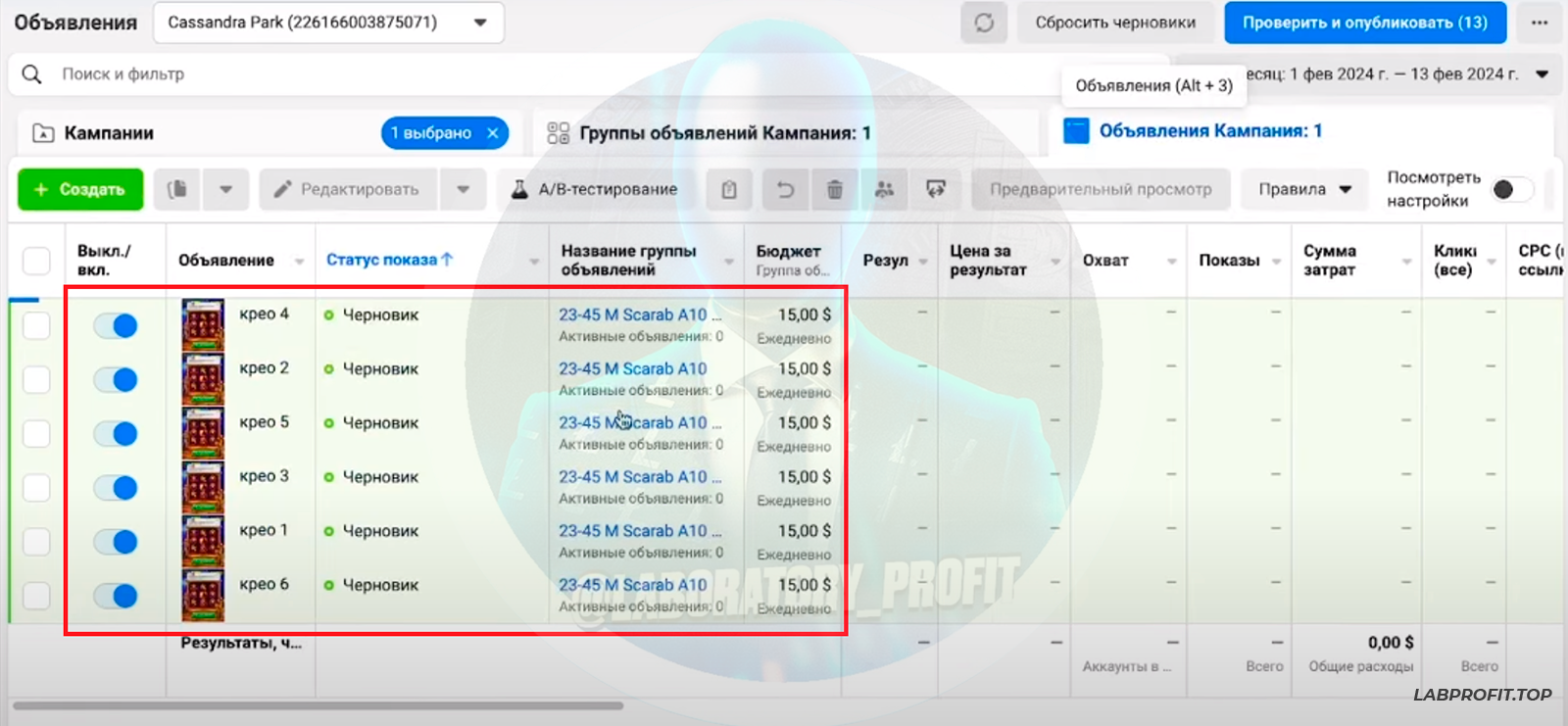This screenshot has height=726, width=1568.
Task: Click the trash delete icon
Action: pos(834,189)
